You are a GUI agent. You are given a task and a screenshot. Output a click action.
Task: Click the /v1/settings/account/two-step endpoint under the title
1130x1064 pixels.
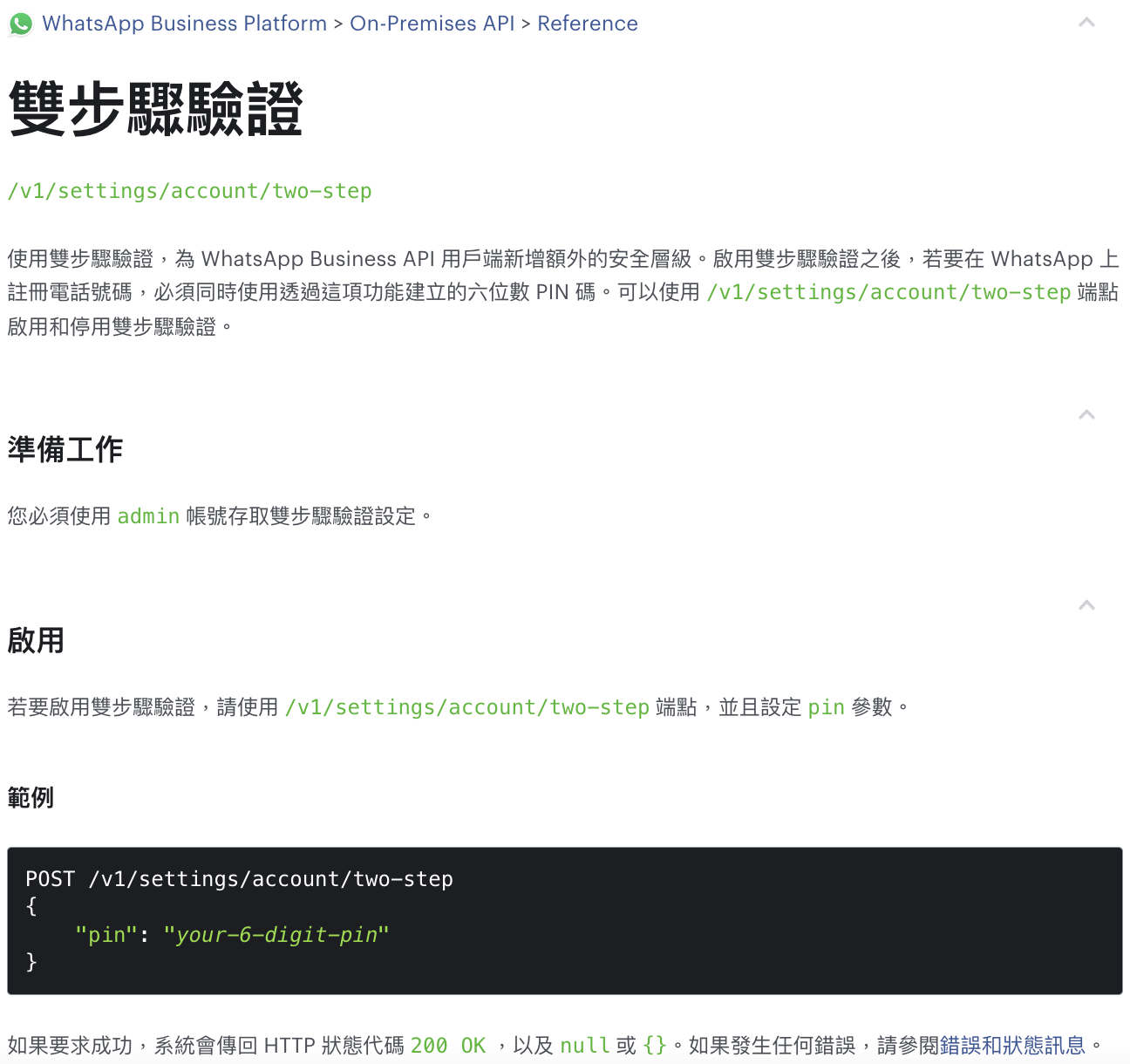pos(190,191)
